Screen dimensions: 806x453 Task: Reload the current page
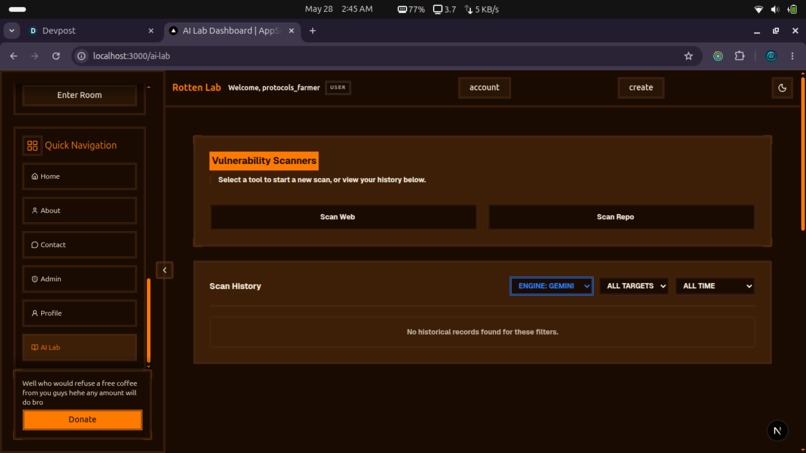56,56
